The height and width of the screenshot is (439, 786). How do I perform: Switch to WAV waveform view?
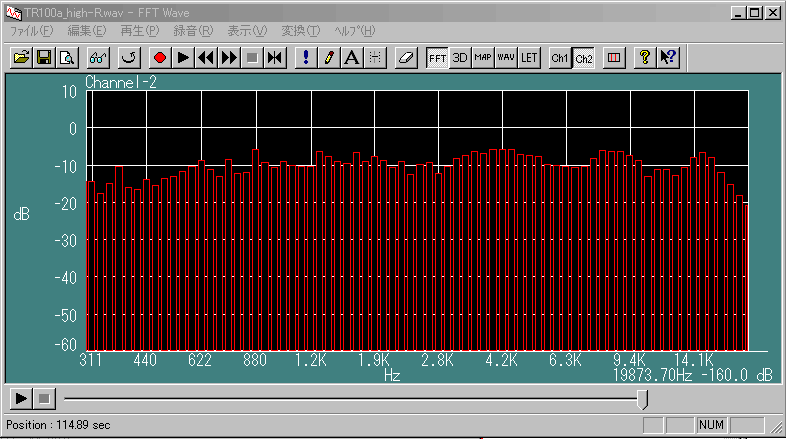click(x=506, y=58)
